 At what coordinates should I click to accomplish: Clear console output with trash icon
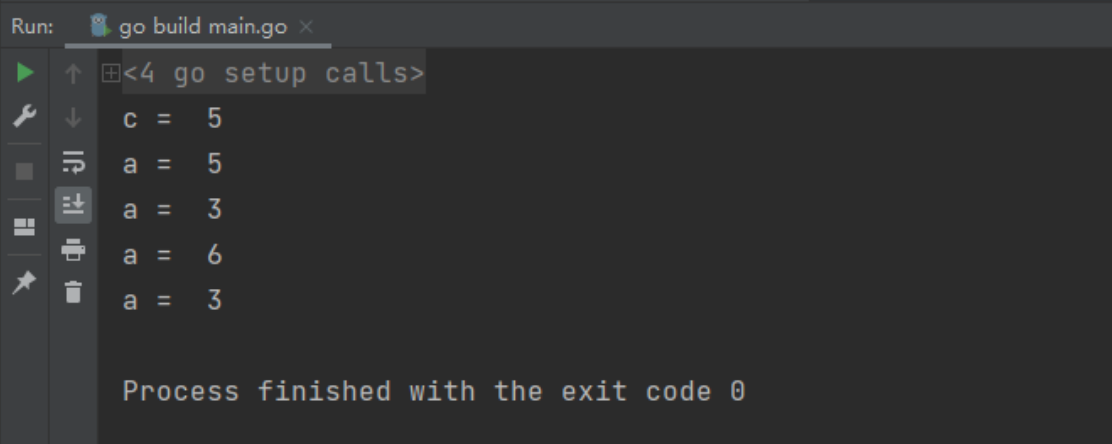click(x=73, y=292)
